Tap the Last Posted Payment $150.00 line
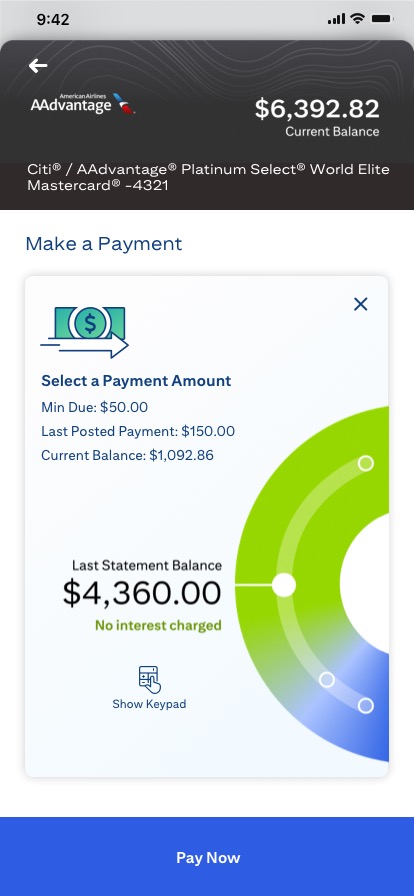The width and height of the screenshot is (414, 896). pyautogui.click(x=138, y=431)
